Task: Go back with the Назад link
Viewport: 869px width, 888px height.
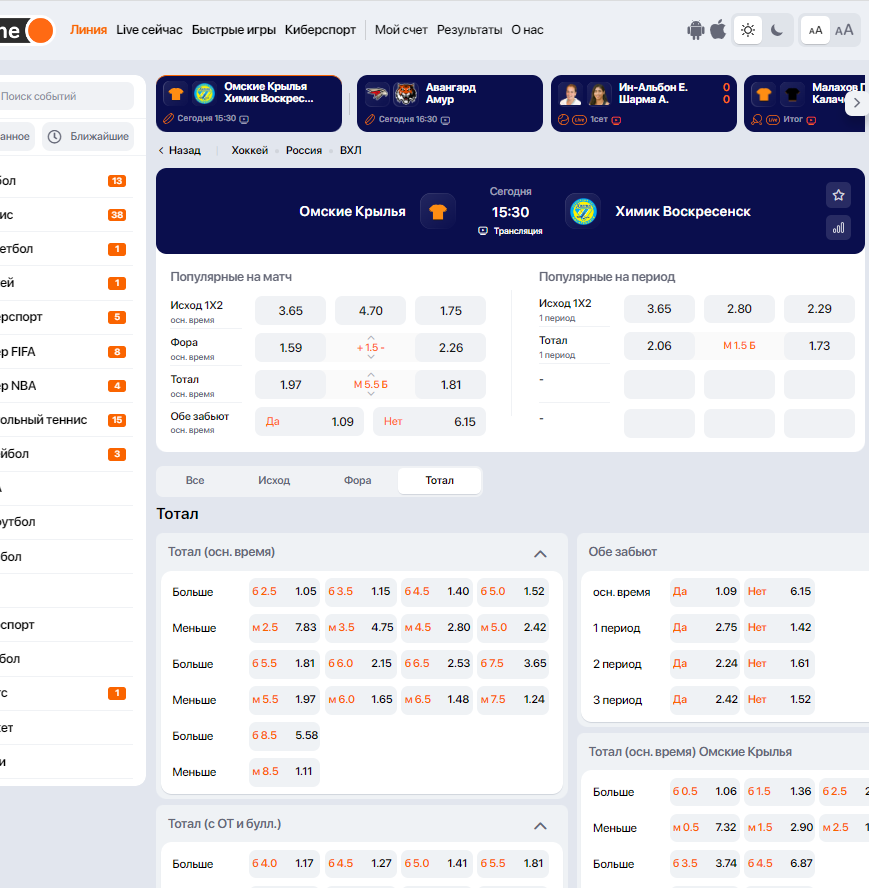Action: coord(180,150)
